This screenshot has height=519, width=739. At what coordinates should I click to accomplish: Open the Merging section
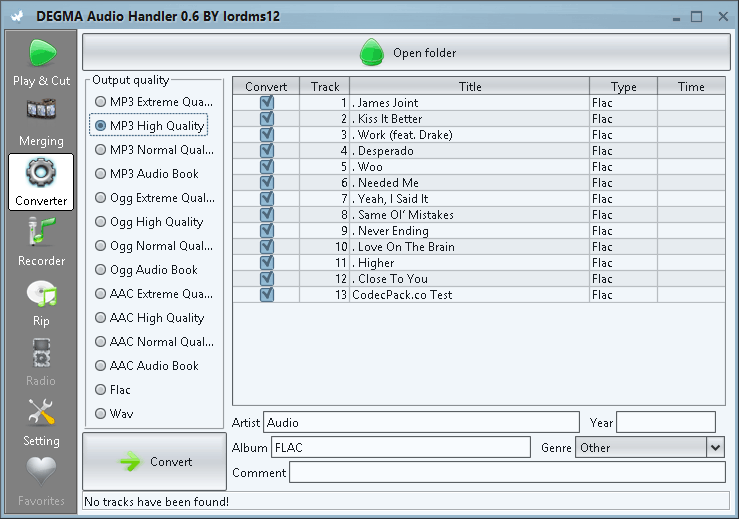point(41,123)
